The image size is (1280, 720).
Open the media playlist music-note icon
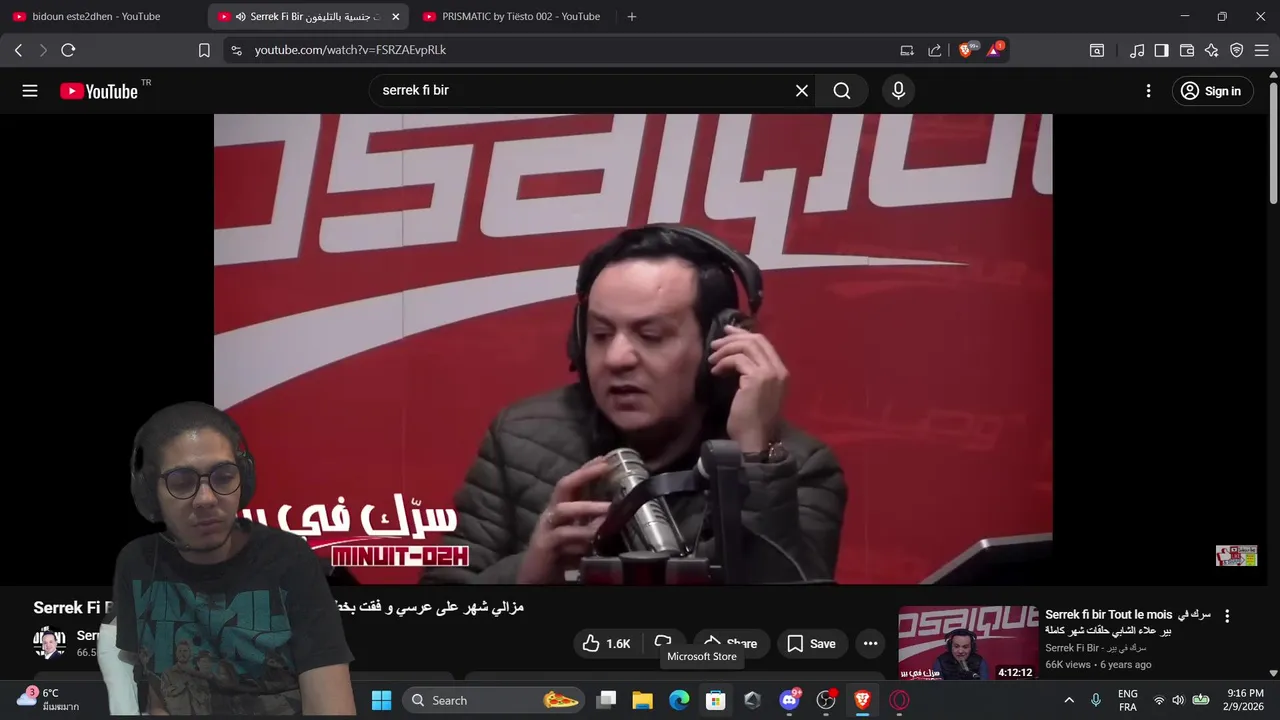1137,50
